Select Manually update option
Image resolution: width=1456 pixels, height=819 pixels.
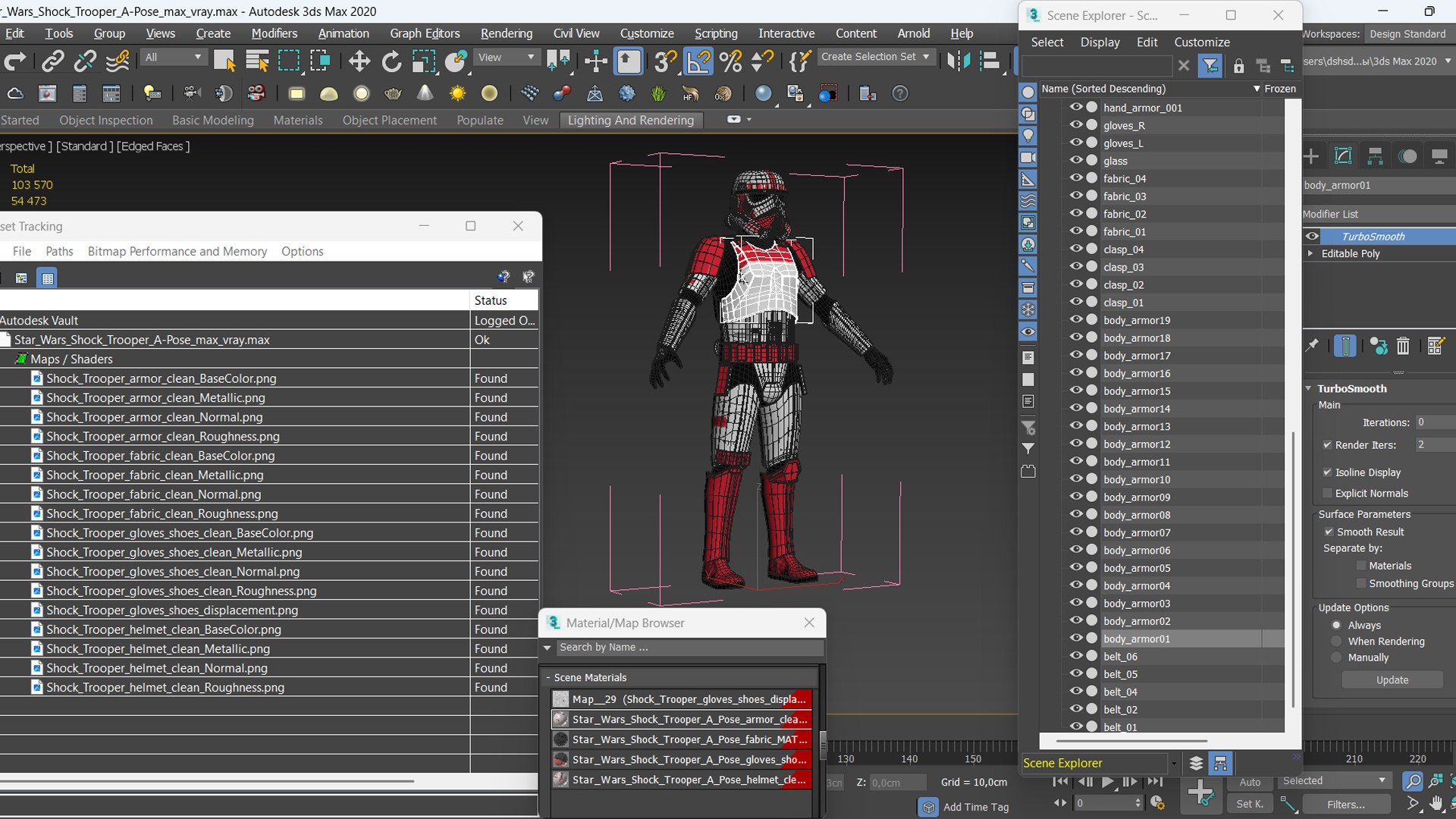tap(1336, 657)
